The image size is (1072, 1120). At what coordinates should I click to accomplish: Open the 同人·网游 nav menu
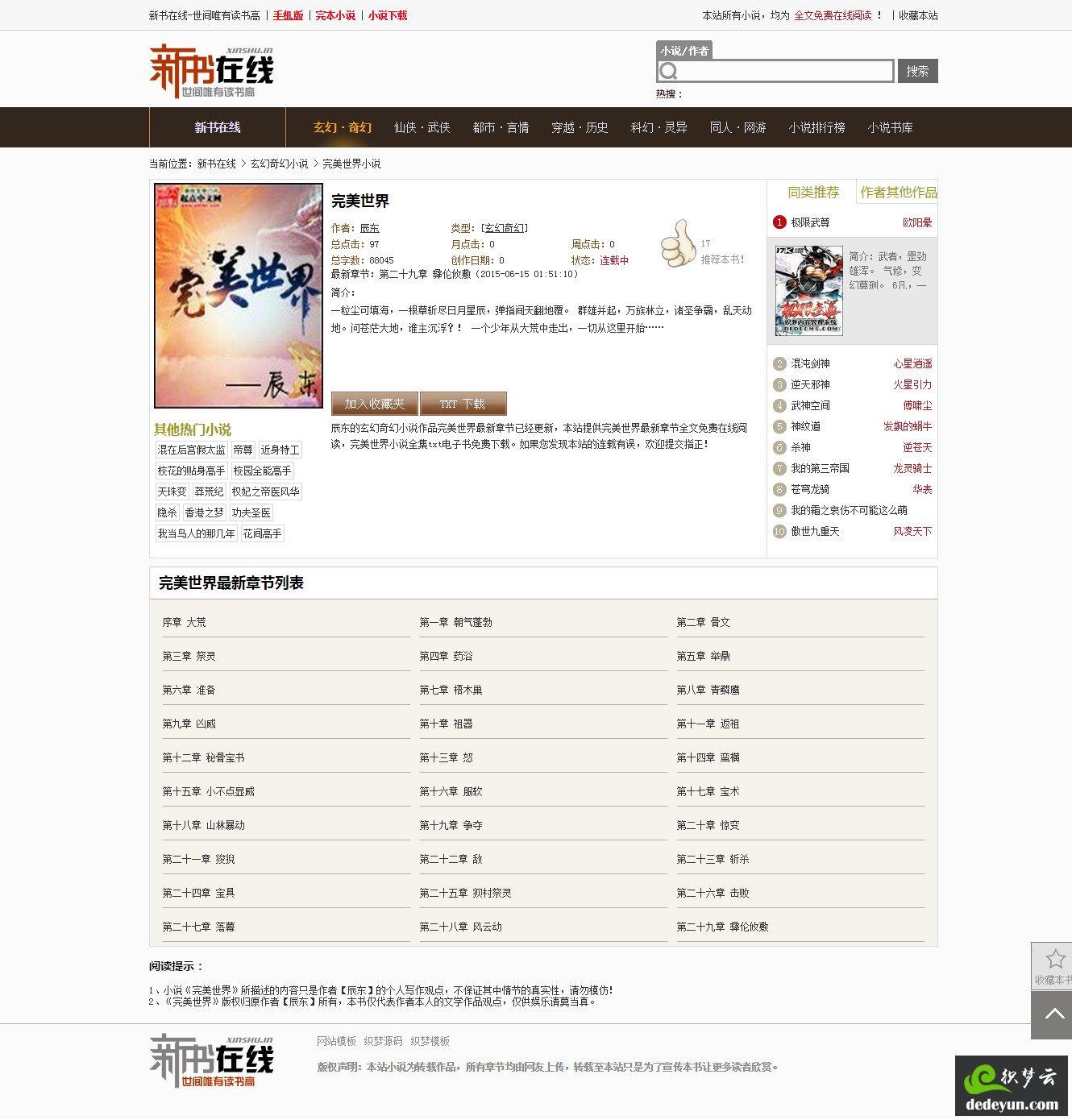pyautogui.click(x=738, y=127)
